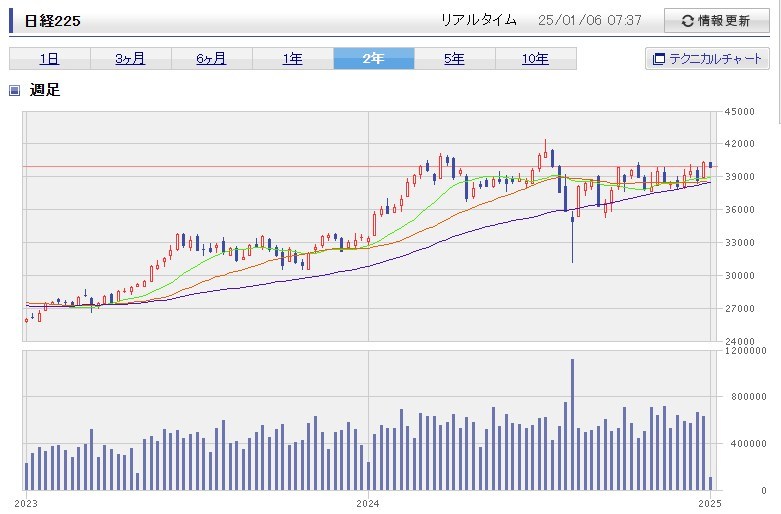
Task: Click the window icon beside テクニカルチャート
Action: pos(658,59)
